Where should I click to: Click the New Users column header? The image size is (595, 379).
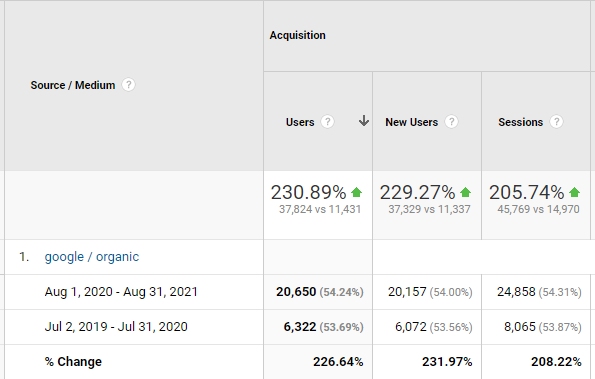pyautogui.click(x=411, y=122)
